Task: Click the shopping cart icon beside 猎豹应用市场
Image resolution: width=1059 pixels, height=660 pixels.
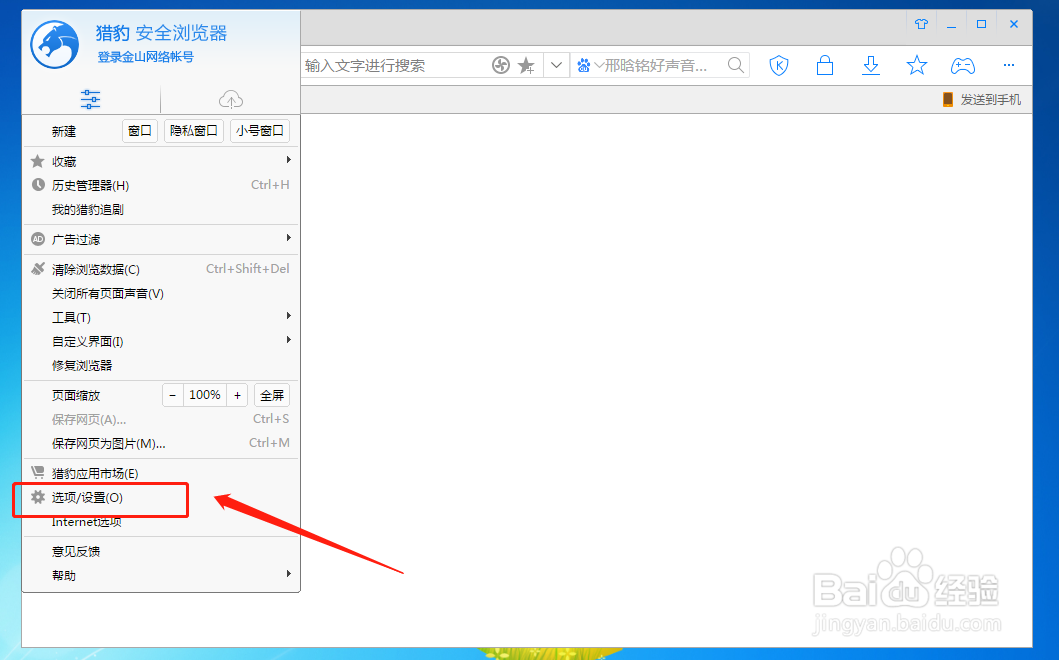Action: coord(38,472)
